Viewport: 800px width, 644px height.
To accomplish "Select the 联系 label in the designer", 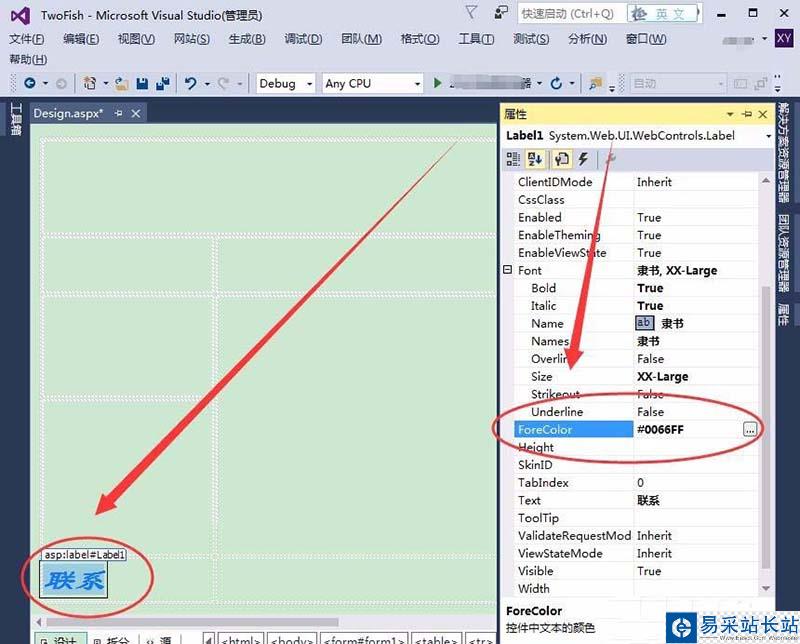I will tap(74, 580).
